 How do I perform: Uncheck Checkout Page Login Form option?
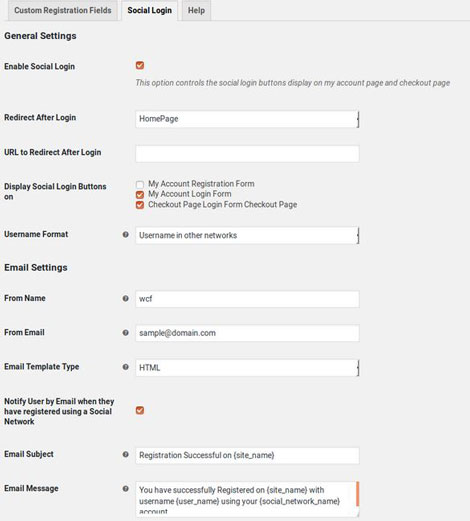point(140,205)
